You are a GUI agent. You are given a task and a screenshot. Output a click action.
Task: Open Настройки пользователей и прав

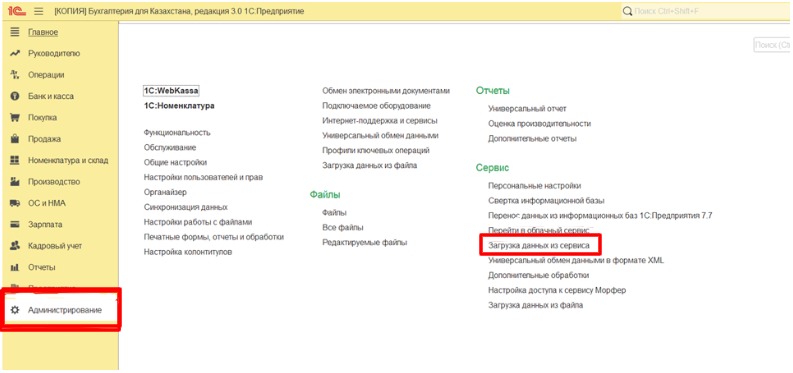203,177
